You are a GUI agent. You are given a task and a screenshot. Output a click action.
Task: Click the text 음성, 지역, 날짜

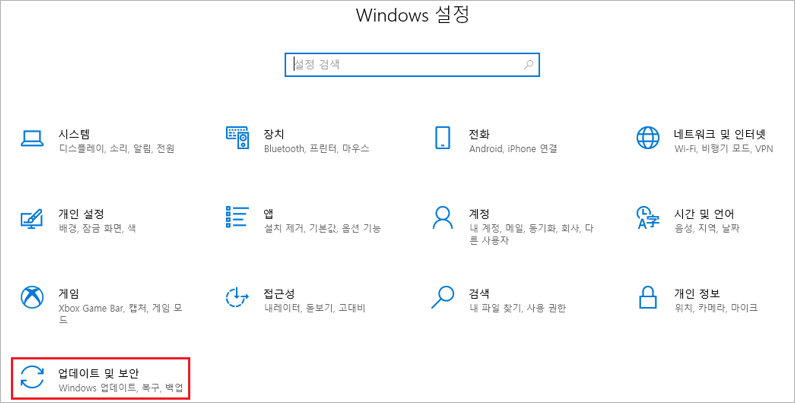707,229
